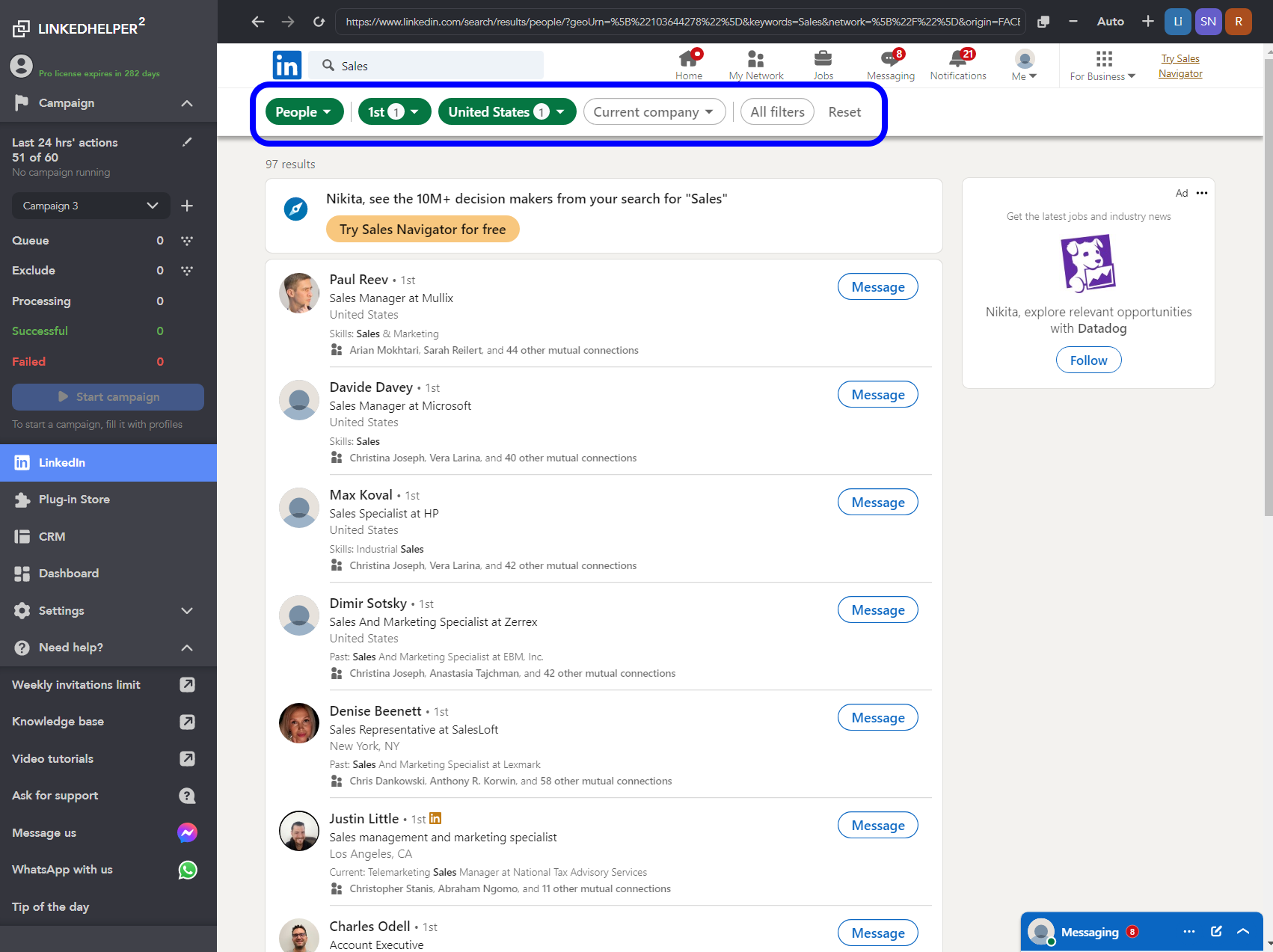The image size is (1273, 952).
Task: Open Video tutorials external link icon
Action: [x=188, y=758]
